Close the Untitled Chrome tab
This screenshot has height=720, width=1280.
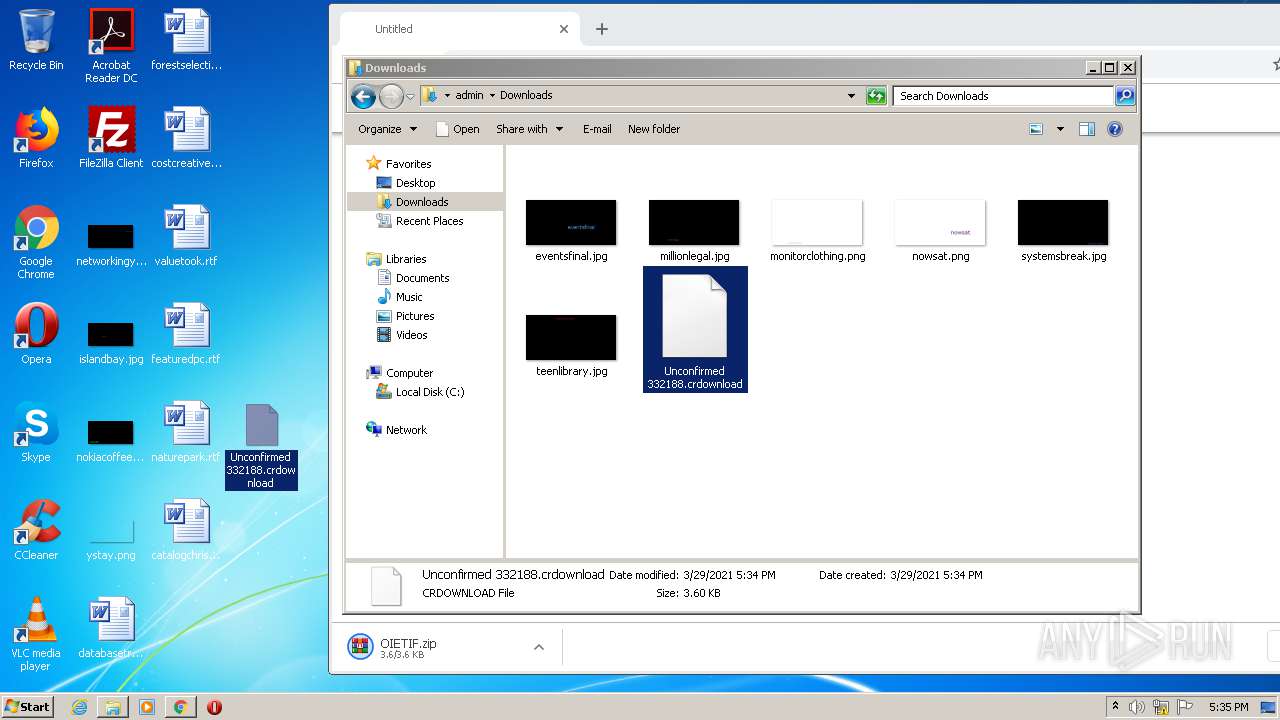tap(563, 29)
